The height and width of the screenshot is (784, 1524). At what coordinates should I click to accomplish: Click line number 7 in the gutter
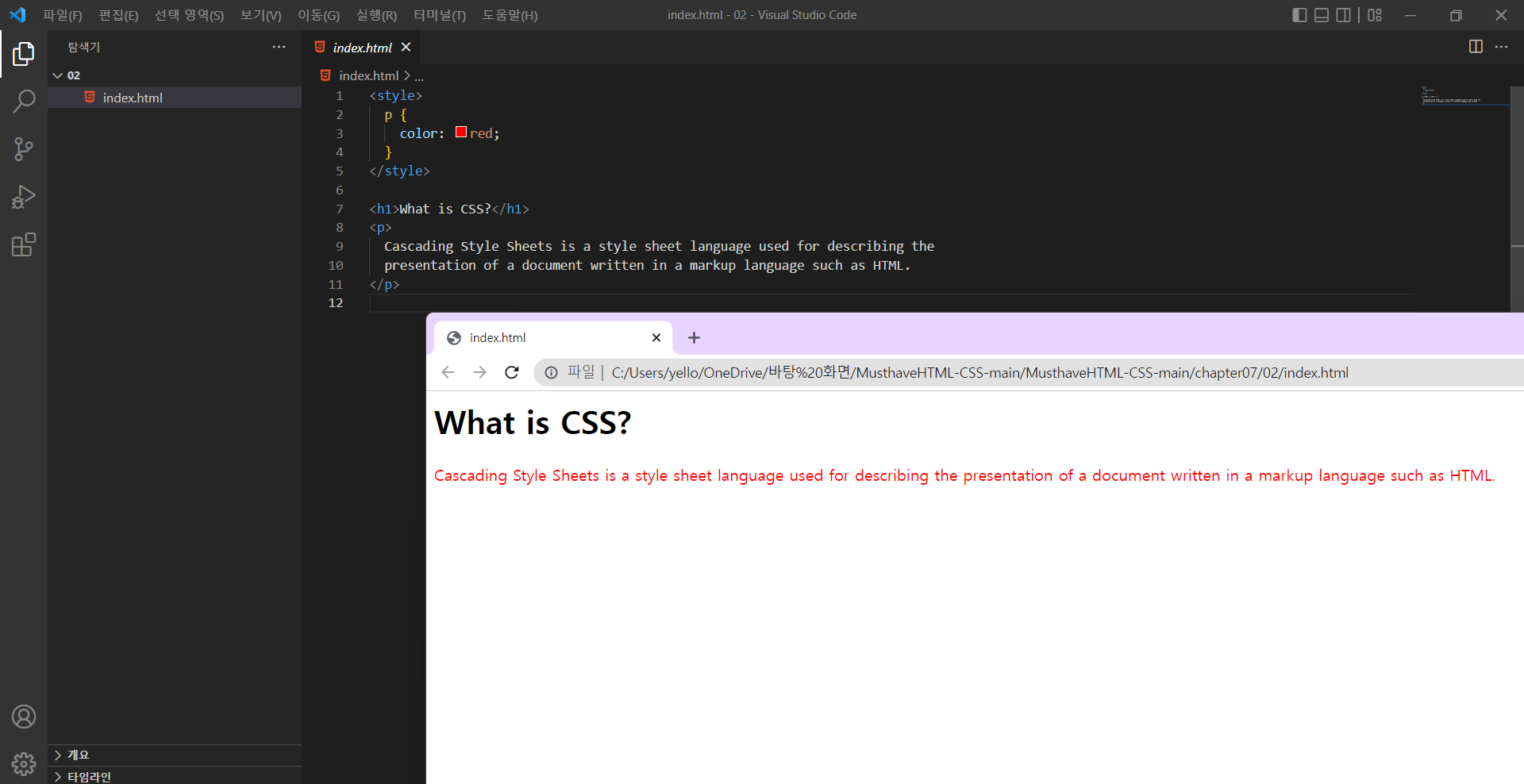[340, 209]
